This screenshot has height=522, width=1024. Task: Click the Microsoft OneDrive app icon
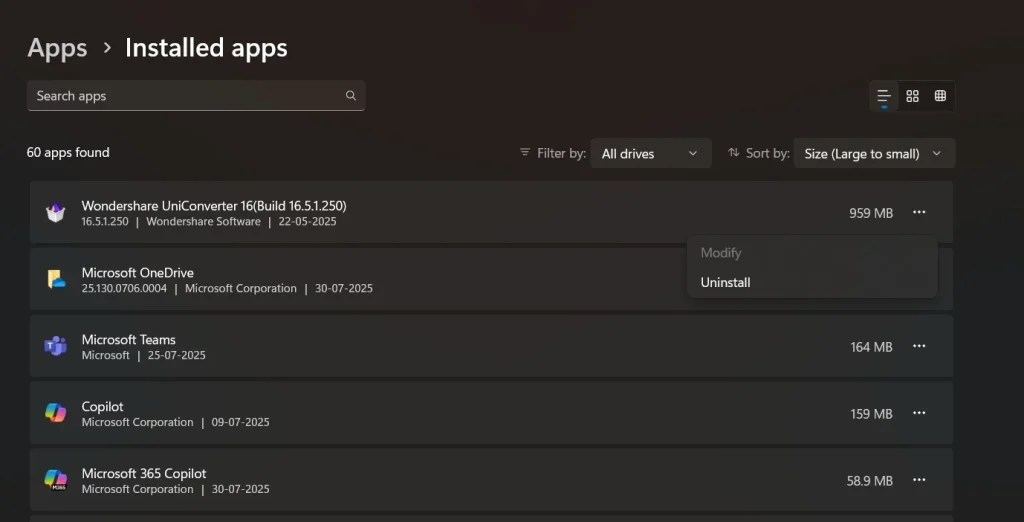pyautogui.click(x=56, y=280)
